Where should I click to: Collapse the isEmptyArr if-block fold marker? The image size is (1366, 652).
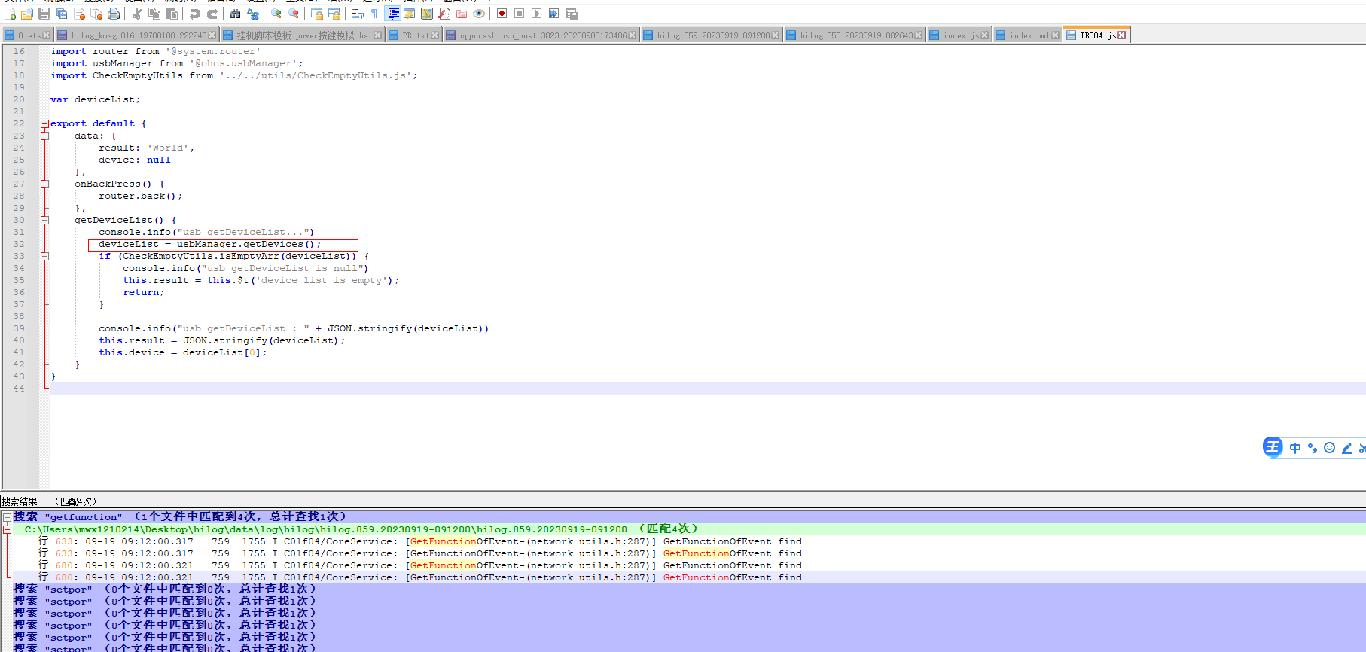[45, 256]
